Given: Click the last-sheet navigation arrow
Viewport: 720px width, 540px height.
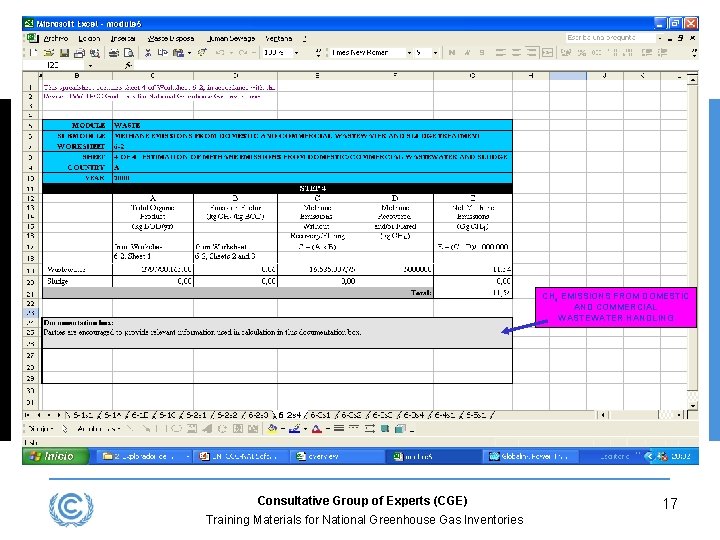Looking at the screenshot, I should tap(59, 415).
